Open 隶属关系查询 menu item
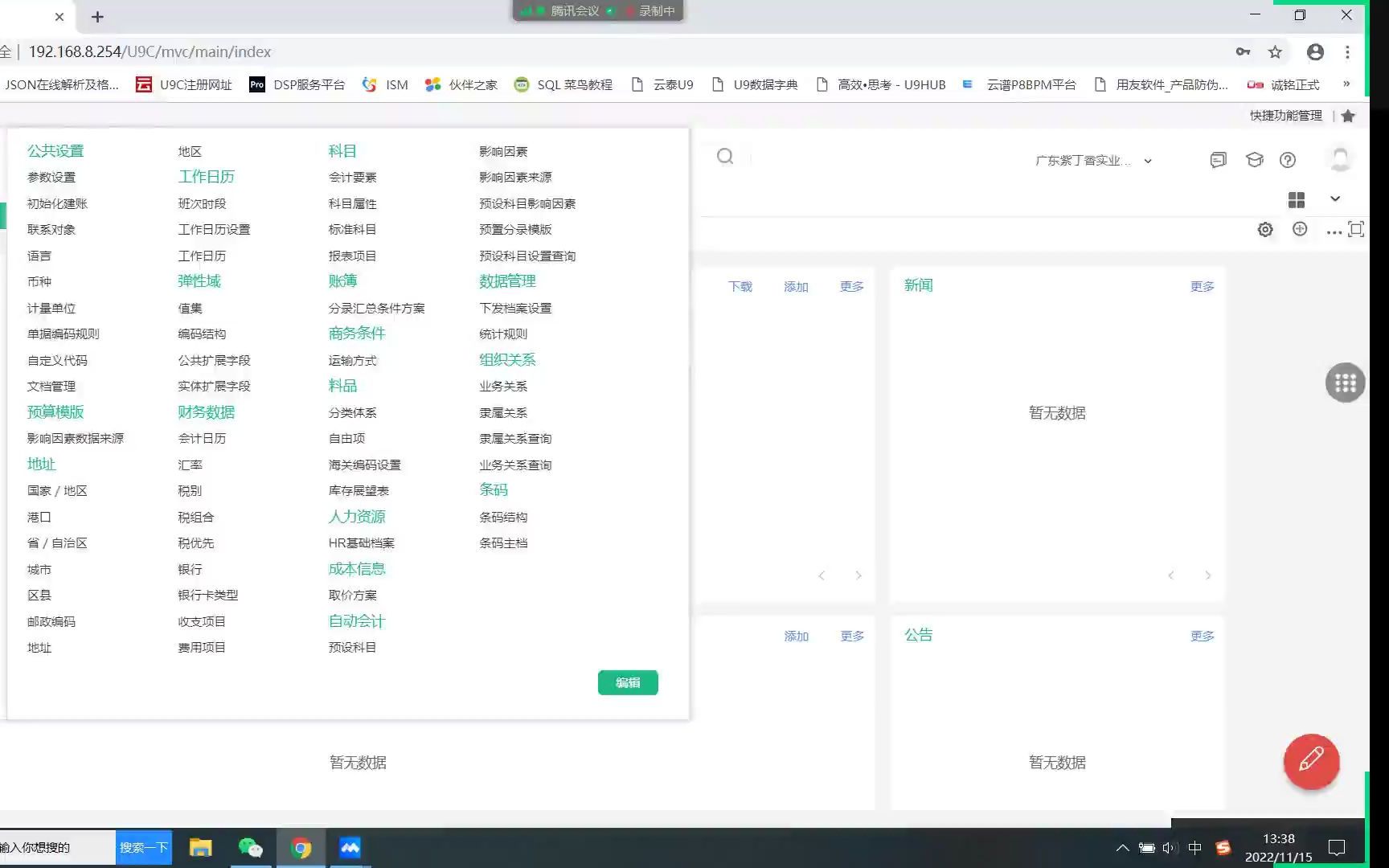 pos(515,439)
